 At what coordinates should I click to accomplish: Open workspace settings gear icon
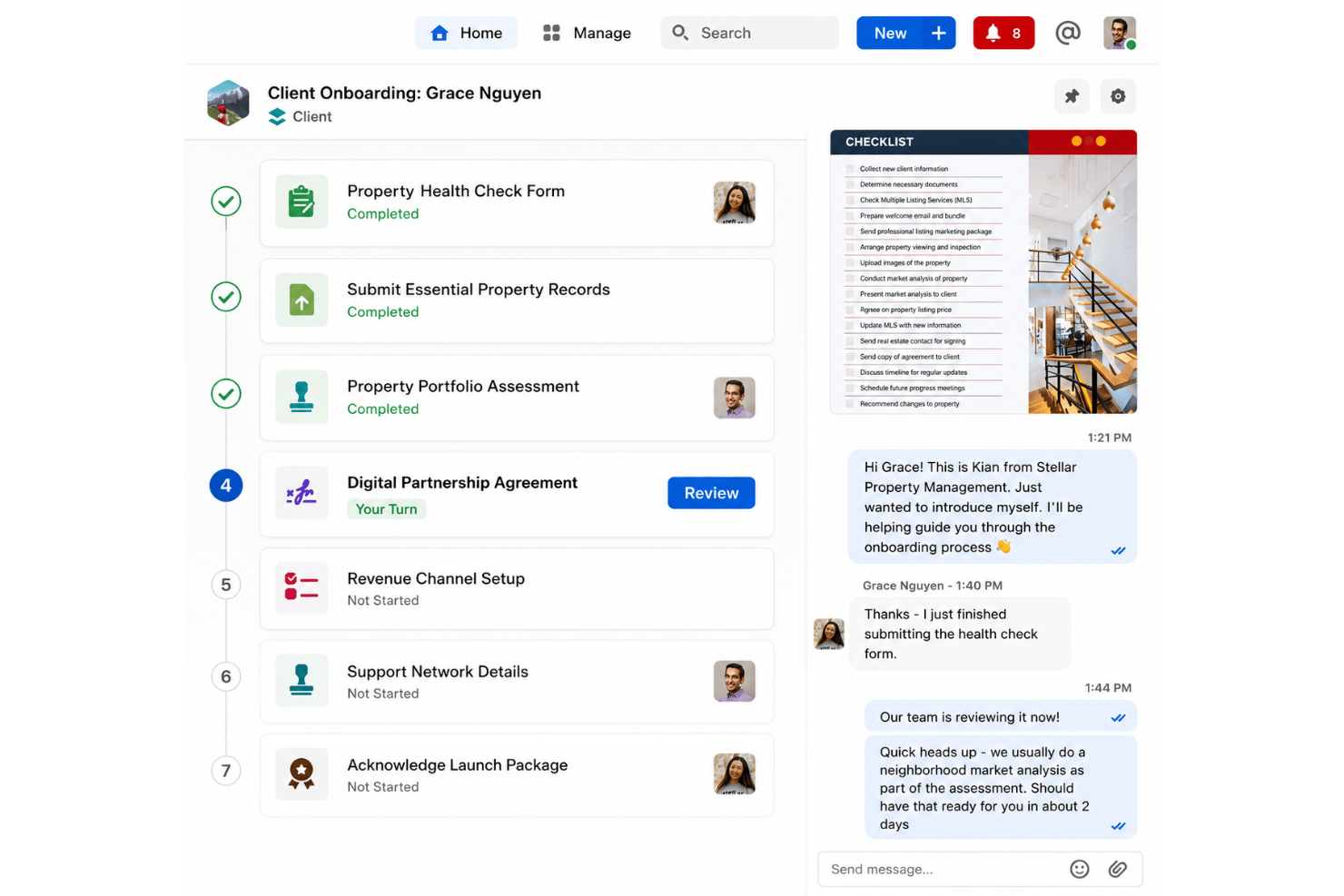[1118, 96]
